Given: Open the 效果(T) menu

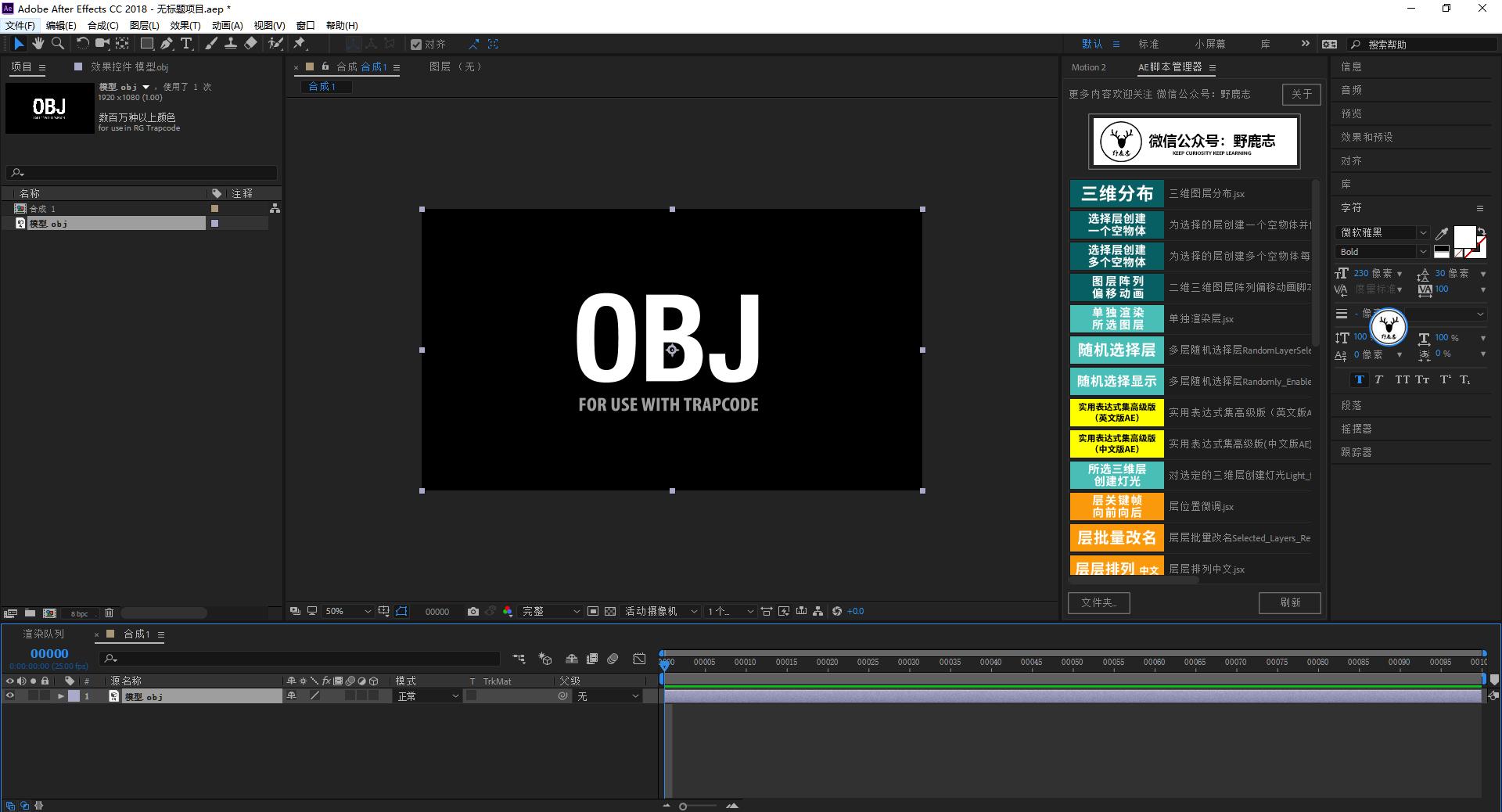Looking at the screenshot, I should click(185, 25).
